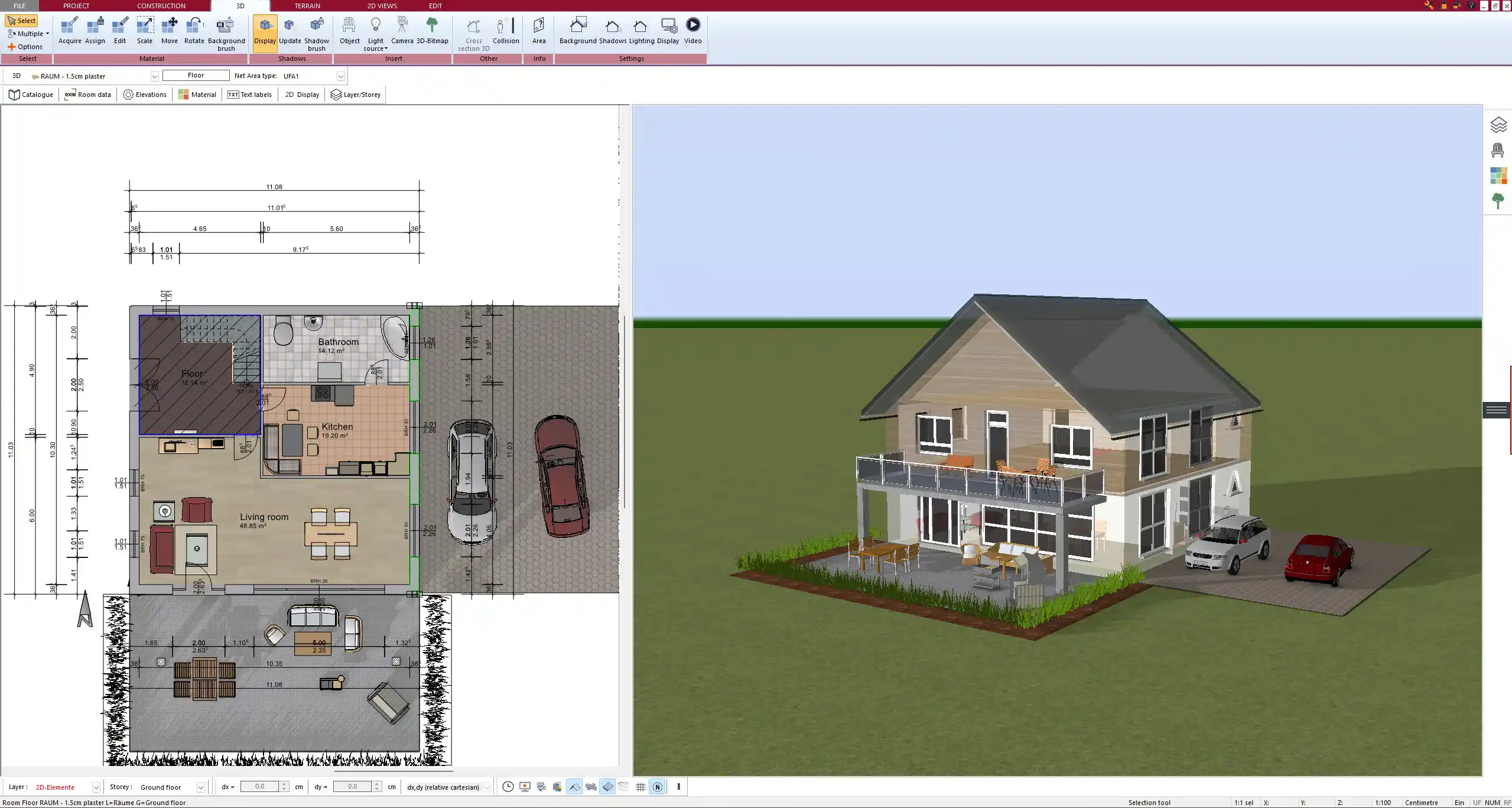1512x808 pixels.
Task: Open the material Edit tool
Action: click(120, 31)
